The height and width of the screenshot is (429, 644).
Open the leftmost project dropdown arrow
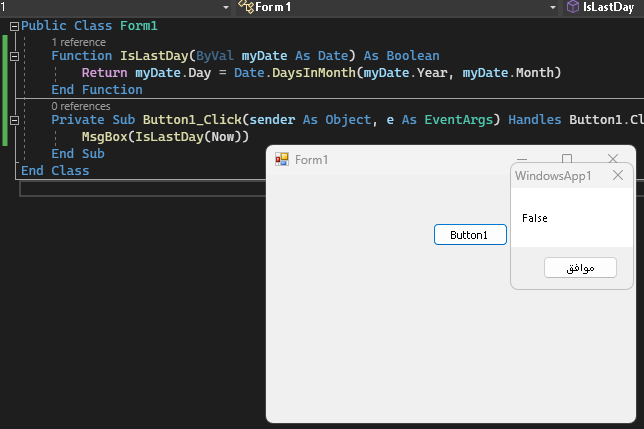pos(226,7)
